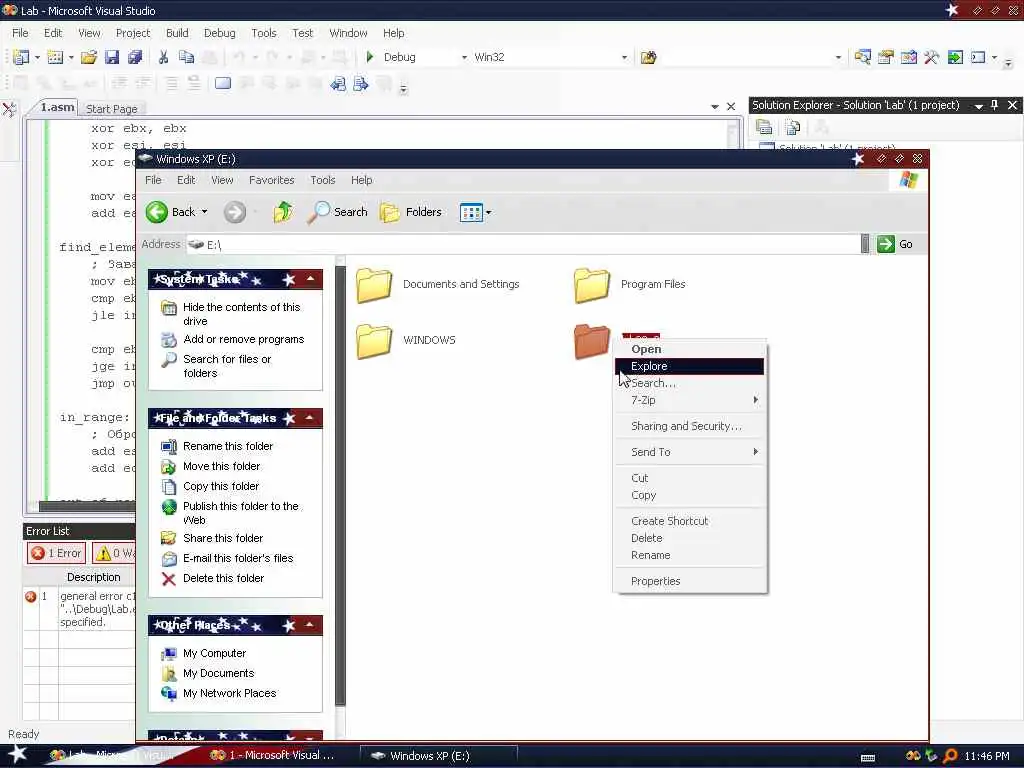
Task: Go up one folder level in Explorer
Action: pos(283,212)
